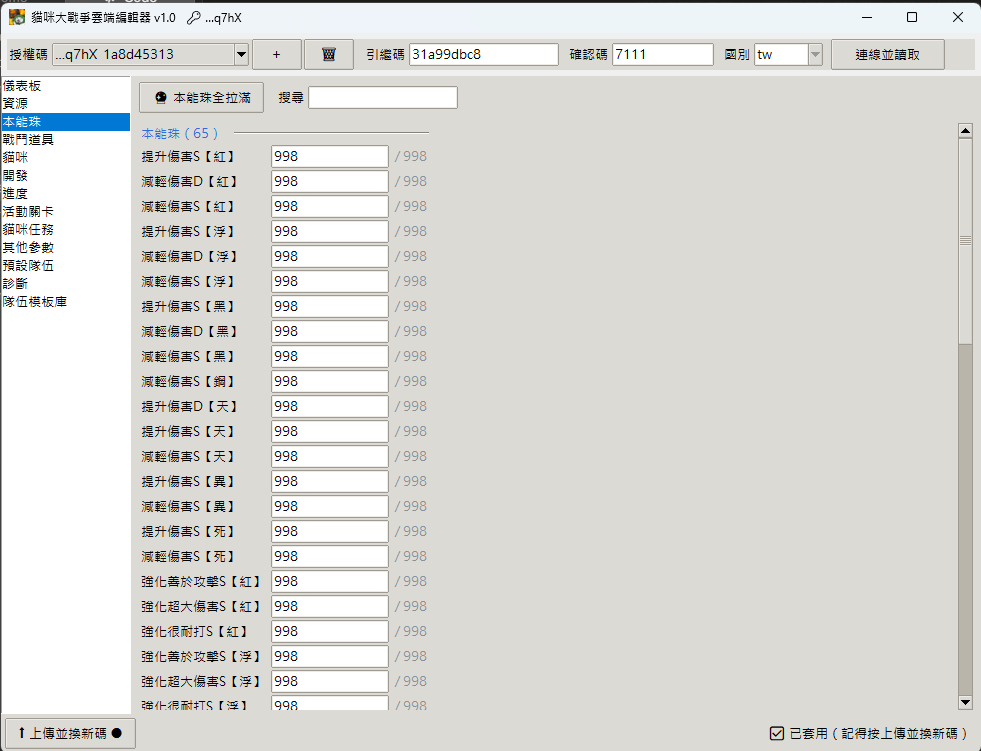The image size is (981, 751).
Task: Click value field for 強化很耐打S【紅】
Action: pos(330,632)
